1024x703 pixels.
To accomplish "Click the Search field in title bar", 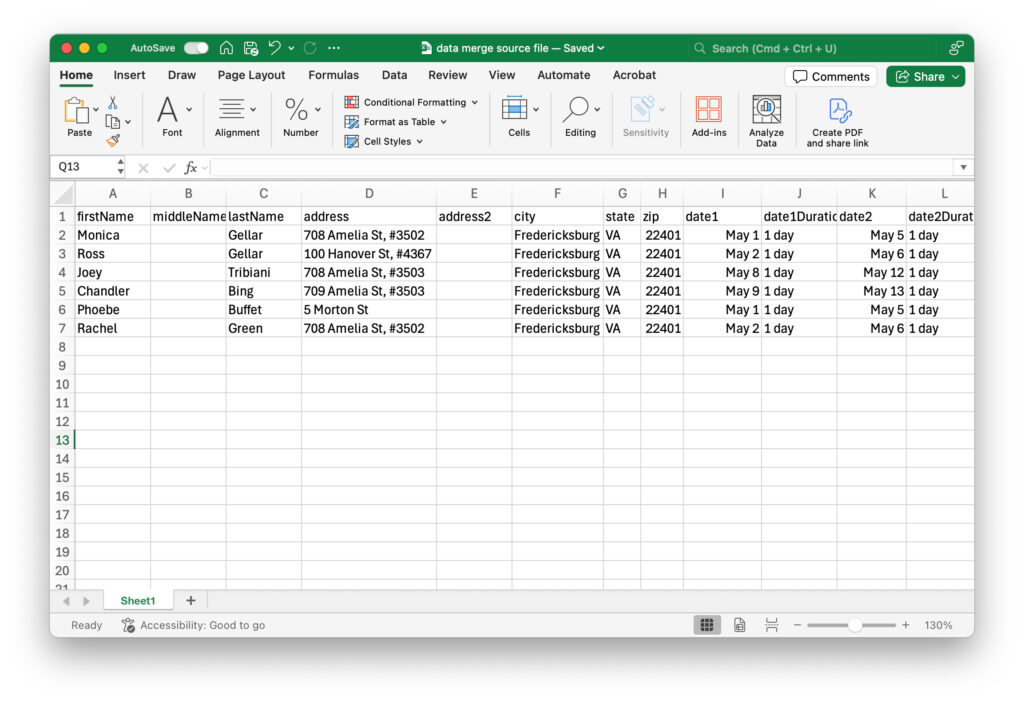I will (x=812, y=48).
